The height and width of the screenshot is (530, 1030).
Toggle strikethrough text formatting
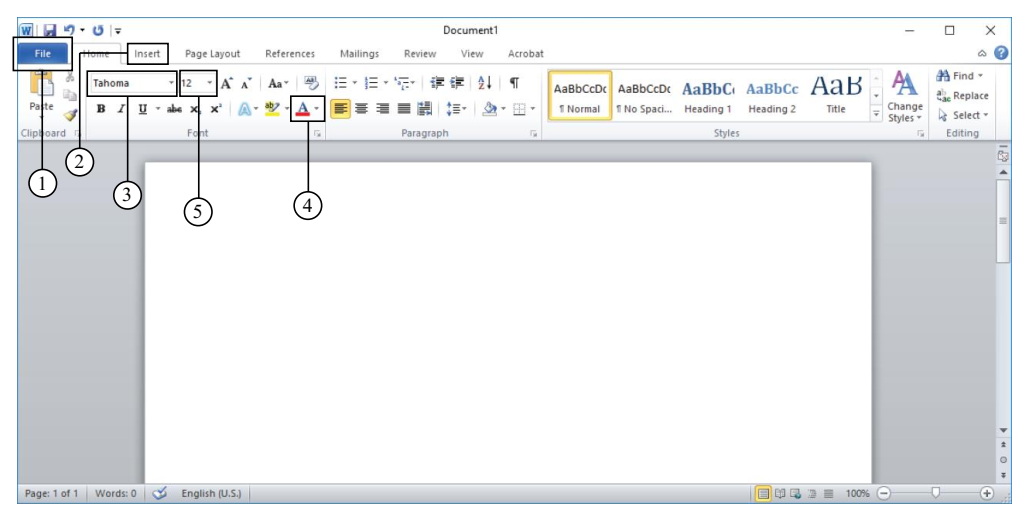click(174, 109)
